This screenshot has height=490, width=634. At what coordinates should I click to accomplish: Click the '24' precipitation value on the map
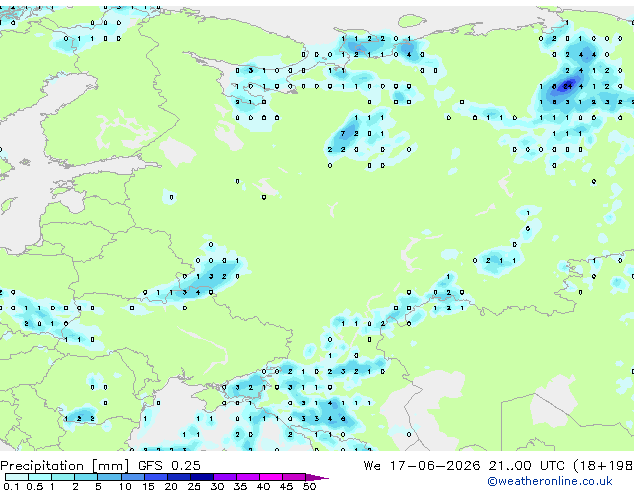[568, 86]
